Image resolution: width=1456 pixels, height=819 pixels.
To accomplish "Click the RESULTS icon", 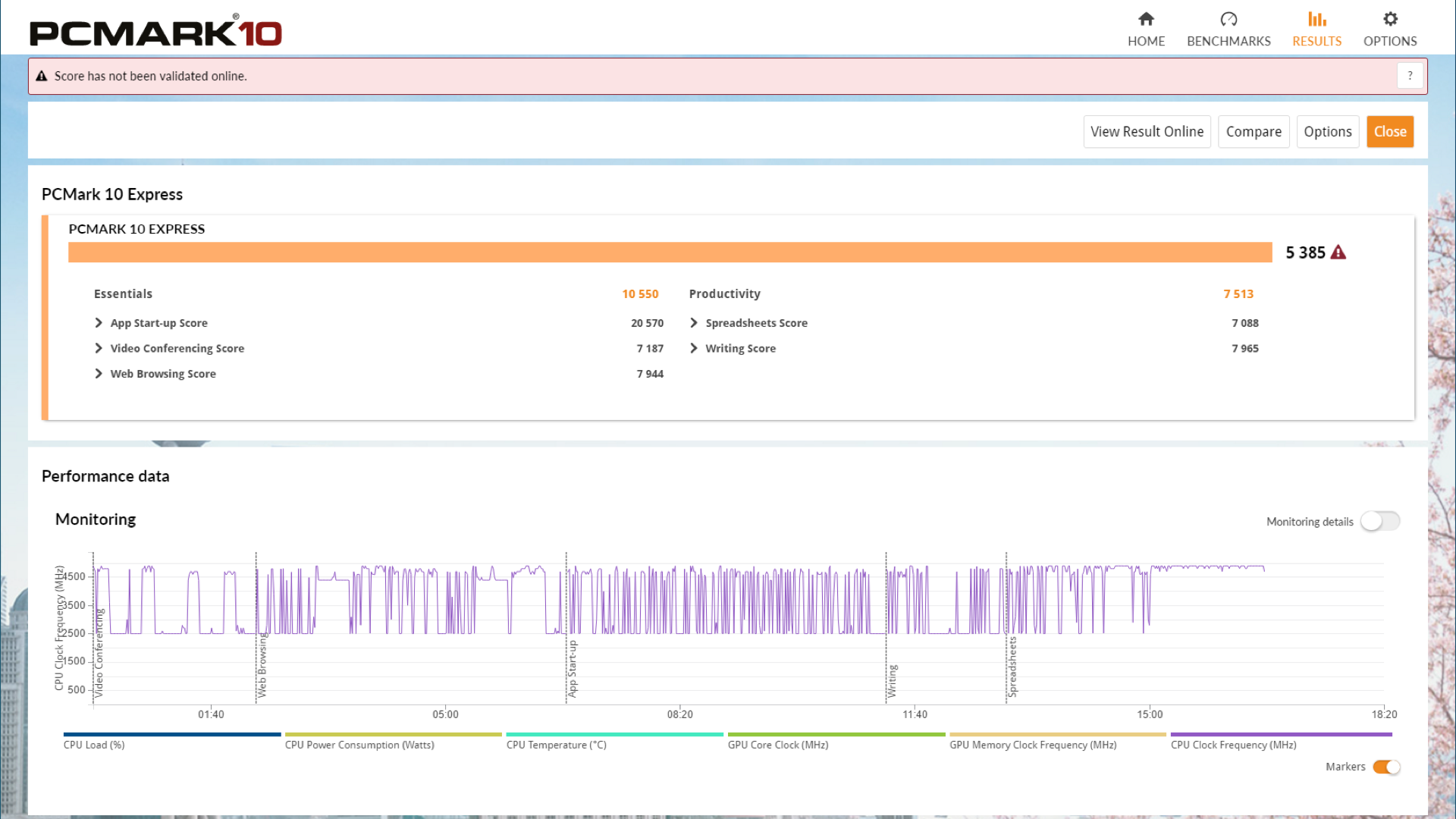I will [x=1317, y=19].
